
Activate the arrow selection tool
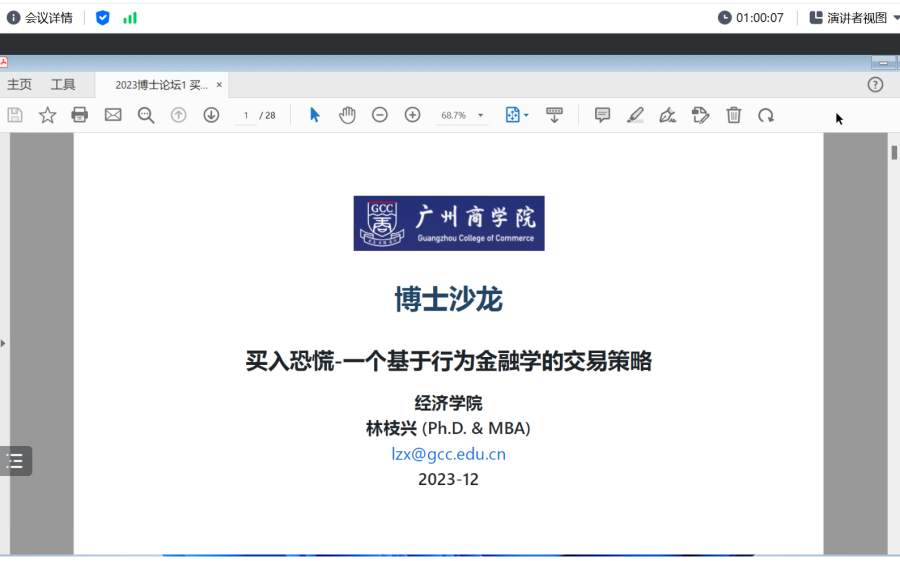point(315,115)
